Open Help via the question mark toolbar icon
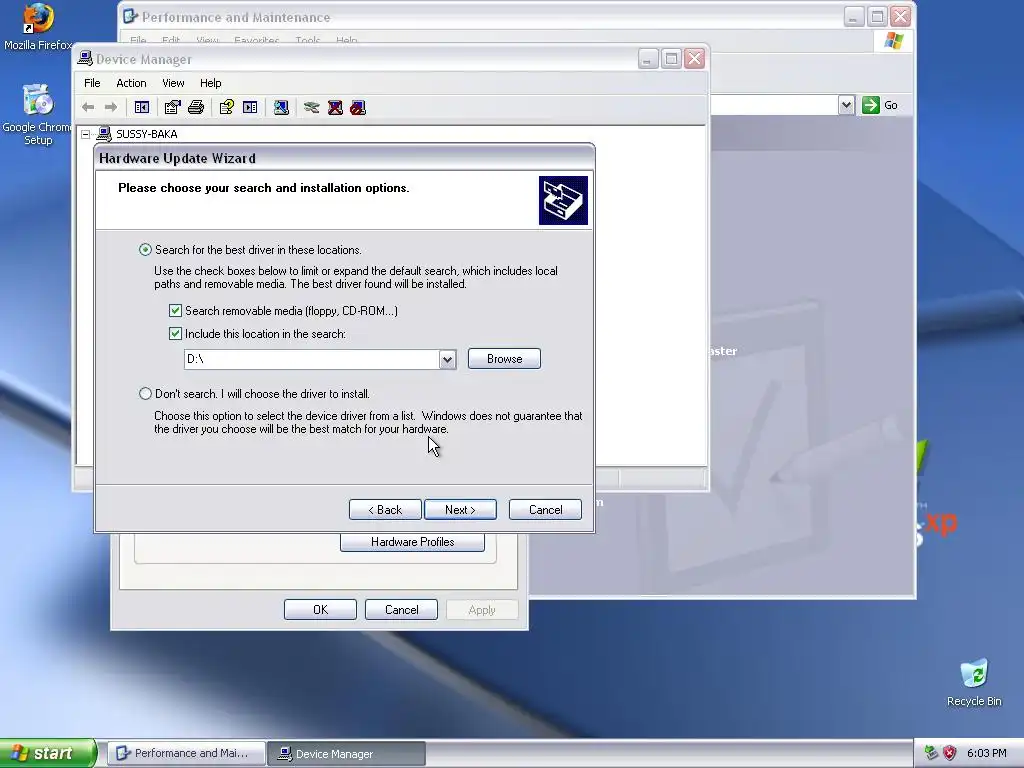Image resolution: width=1024 pixels, height=768 pixels. (x=227, y=107)
